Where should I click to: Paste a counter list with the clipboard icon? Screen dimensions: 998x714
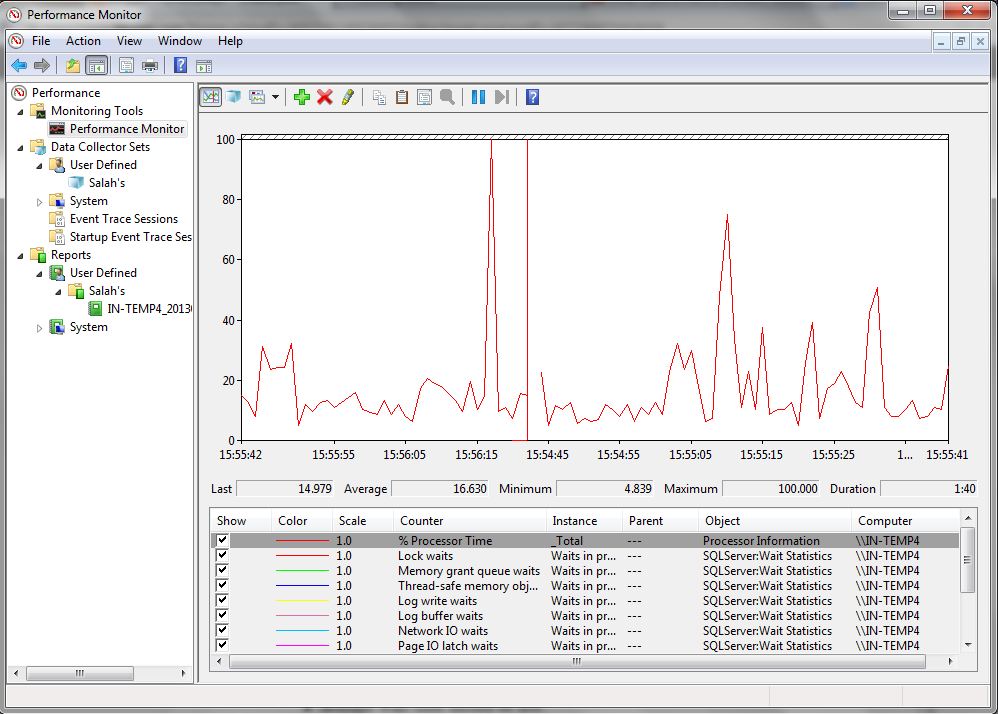pos(402,96)
